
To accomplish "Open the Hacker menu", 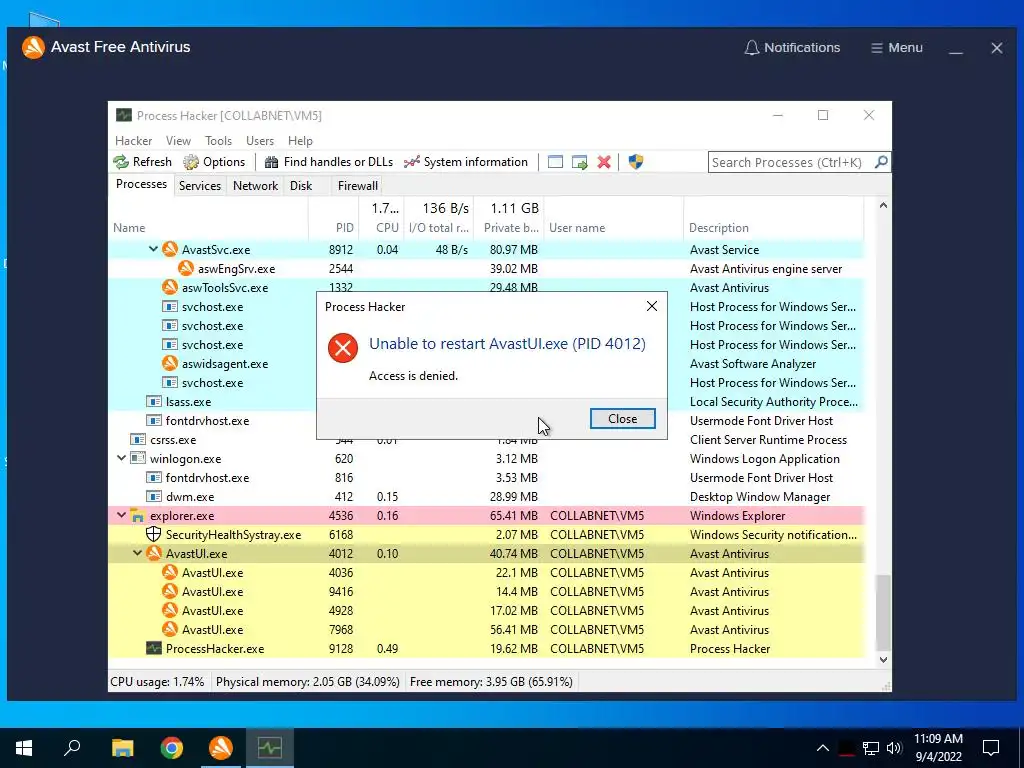I will [x=133, y=141].
